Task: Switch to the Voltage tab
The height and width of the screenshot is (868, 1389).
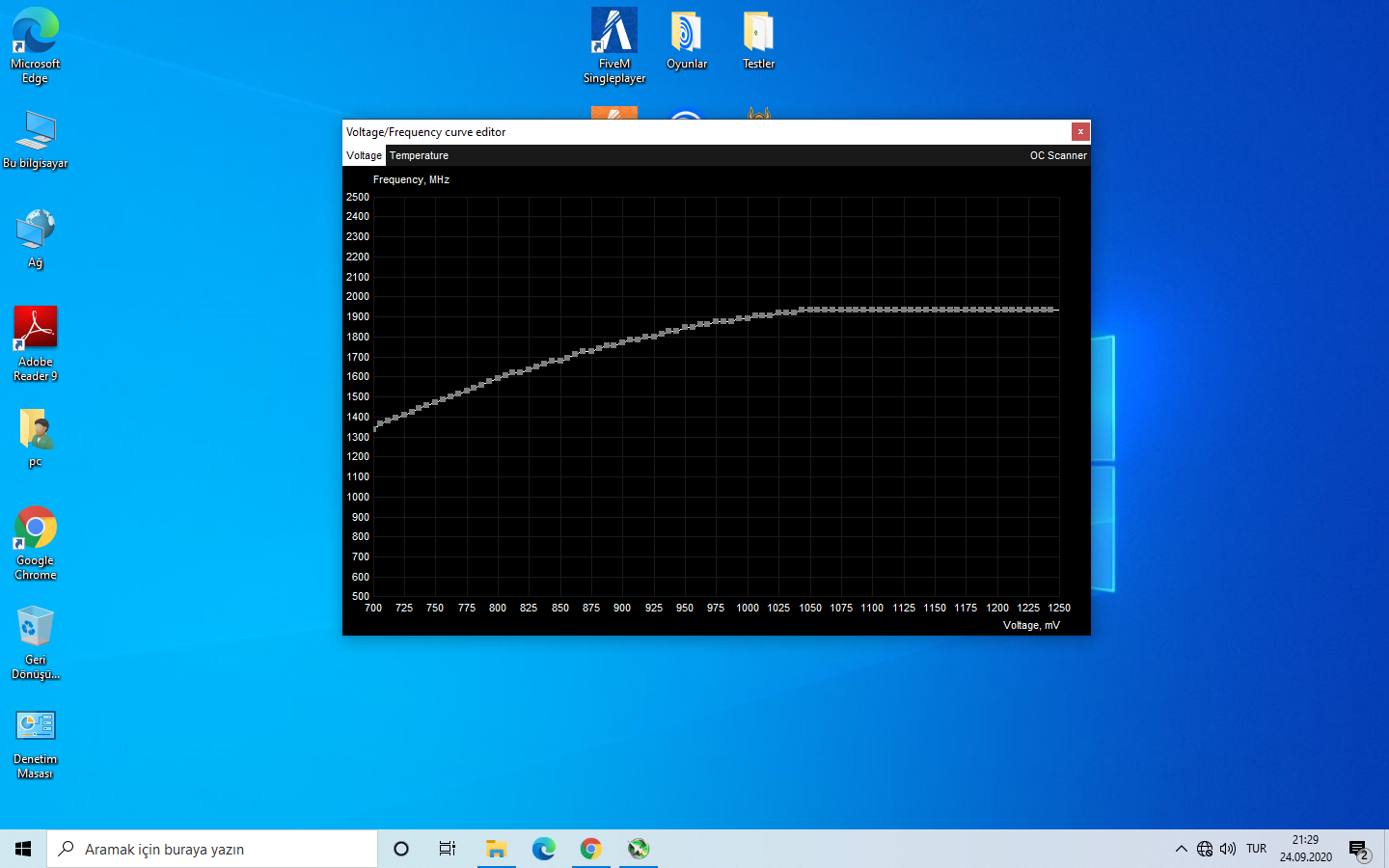Action: pos(365,155)
